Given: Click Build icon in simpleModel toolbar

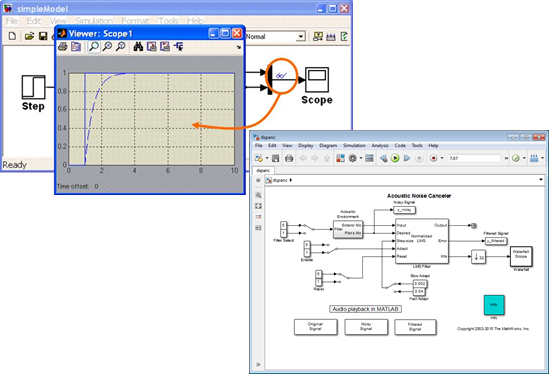Looking at the screenshot, I should [331, 36].
